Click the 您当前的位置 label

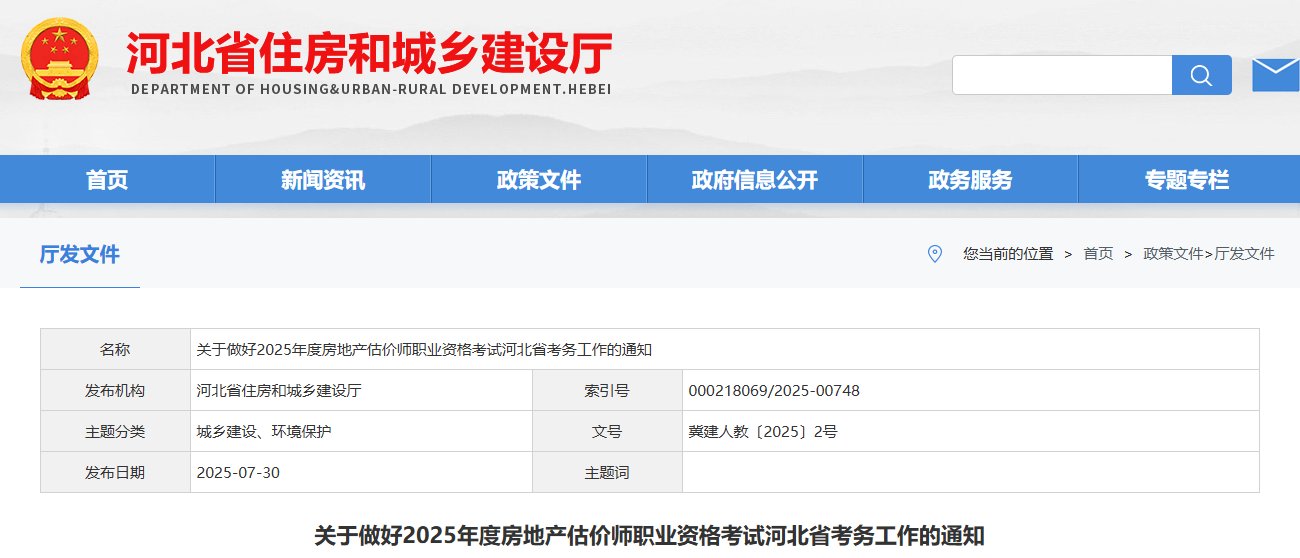coord(1008,254)
